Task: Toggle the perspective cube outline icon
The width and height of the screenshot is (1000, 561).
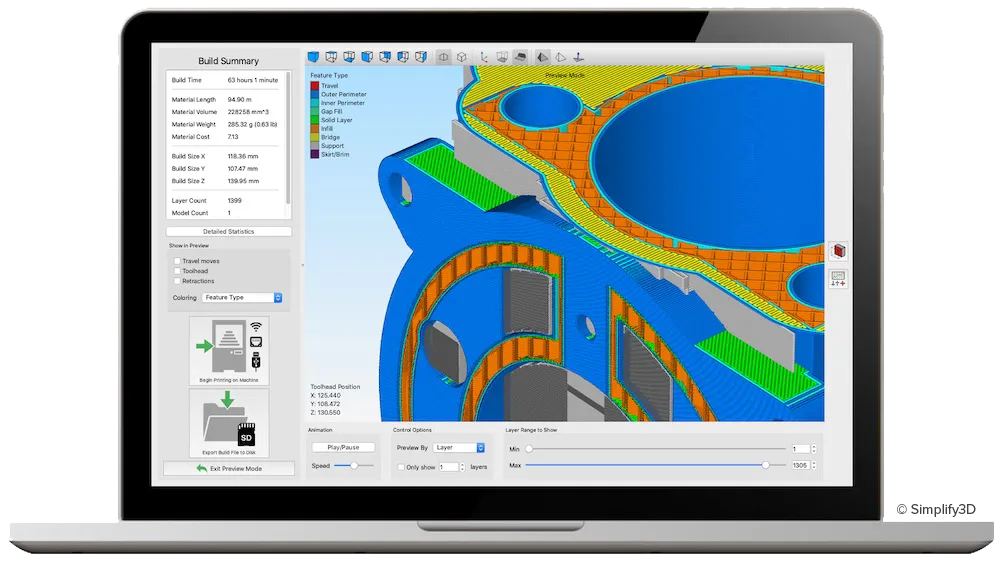Action: (461, 57)
